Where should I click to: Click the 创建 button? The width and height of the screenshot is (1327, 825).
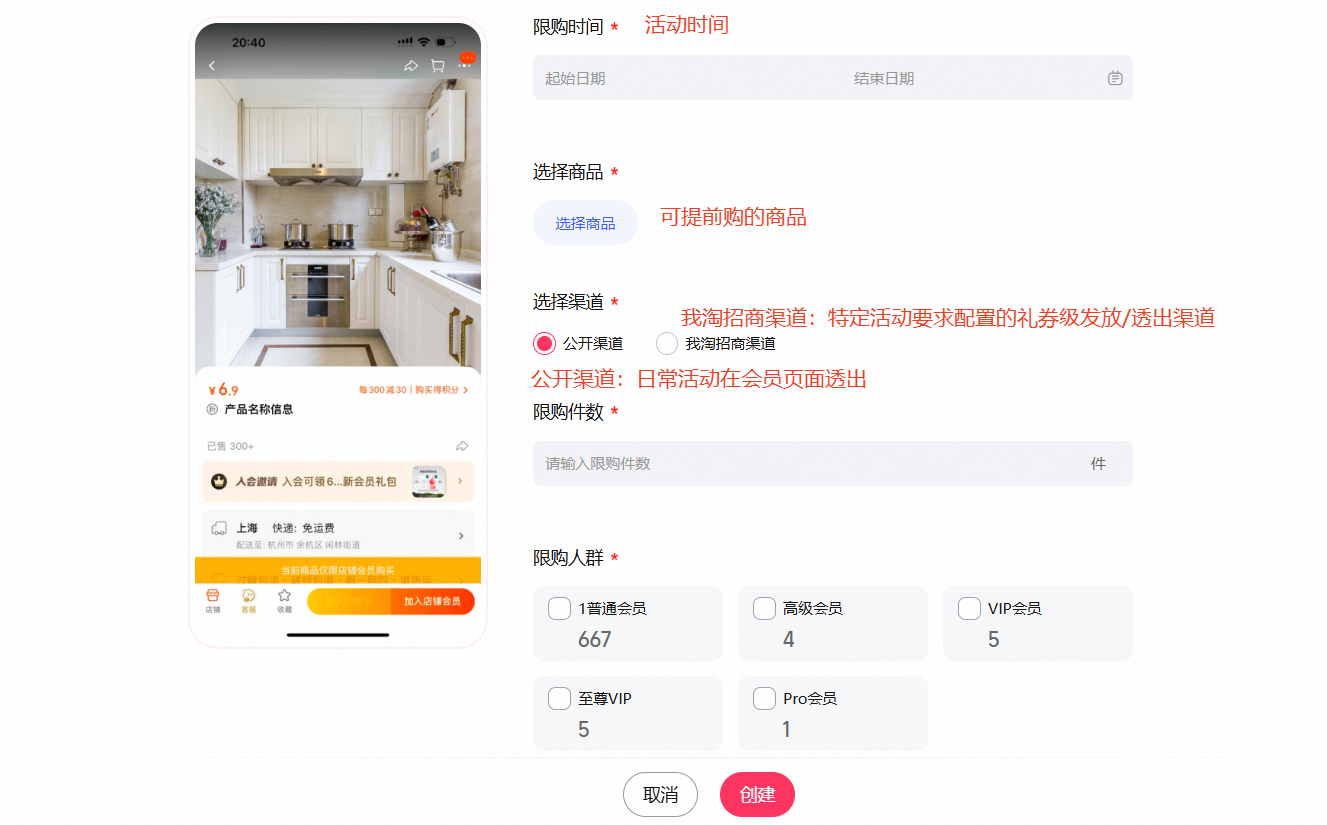point(757,795)
